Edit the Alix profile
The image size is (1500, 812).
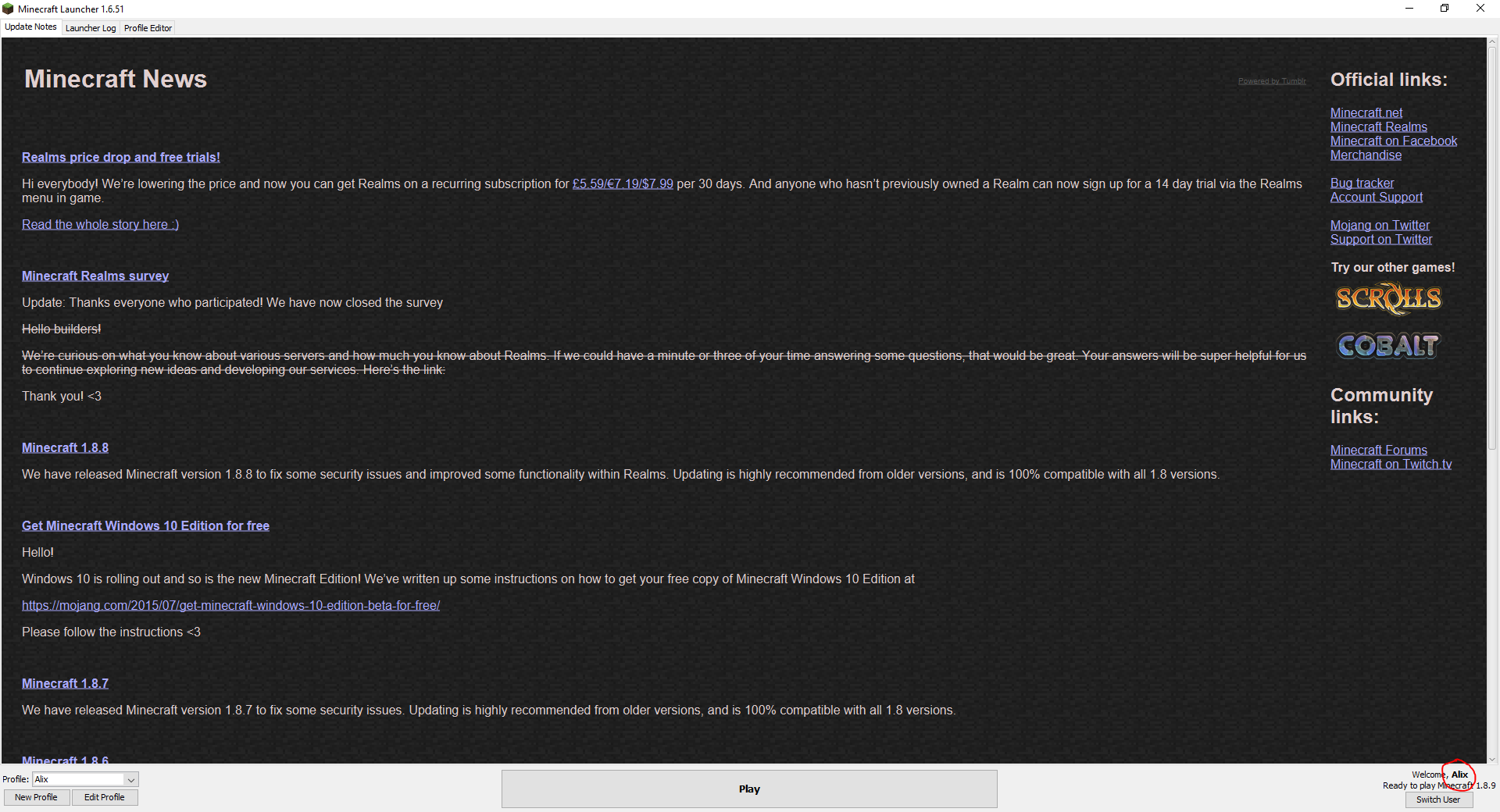click(x=105, y=797)
